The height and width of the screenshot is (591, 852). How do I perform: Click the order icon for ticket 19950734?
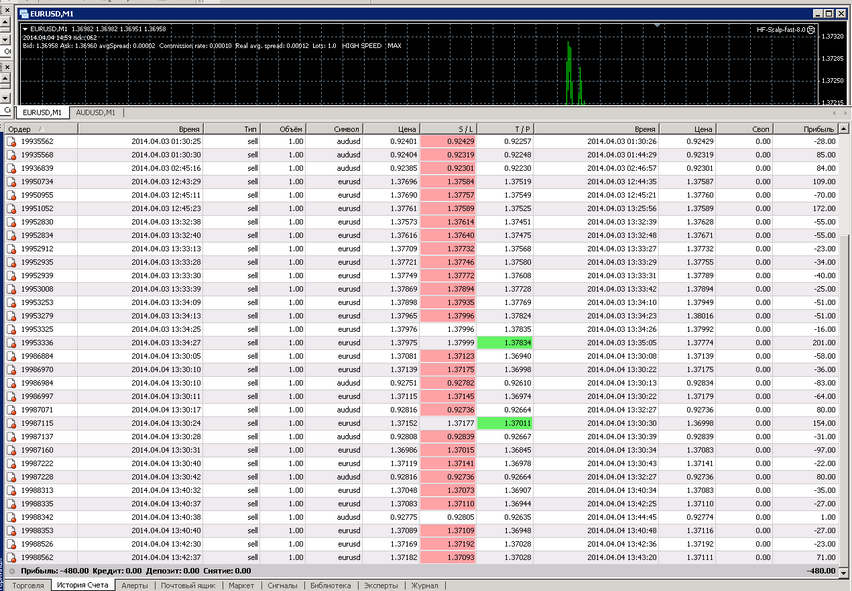pos(11,182)
